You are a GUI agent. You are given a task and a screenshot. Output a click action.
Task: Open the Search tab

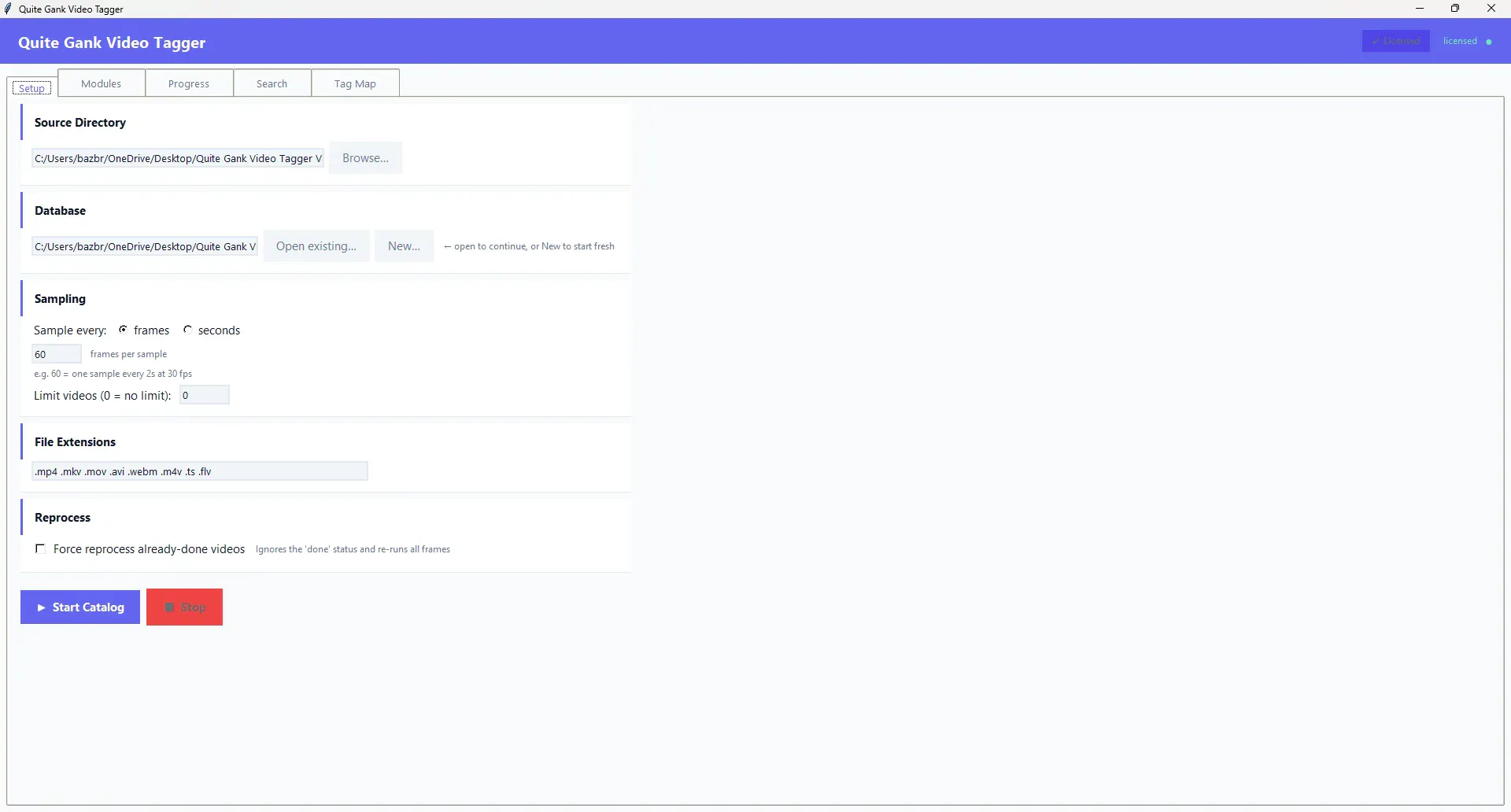point(272,83)
